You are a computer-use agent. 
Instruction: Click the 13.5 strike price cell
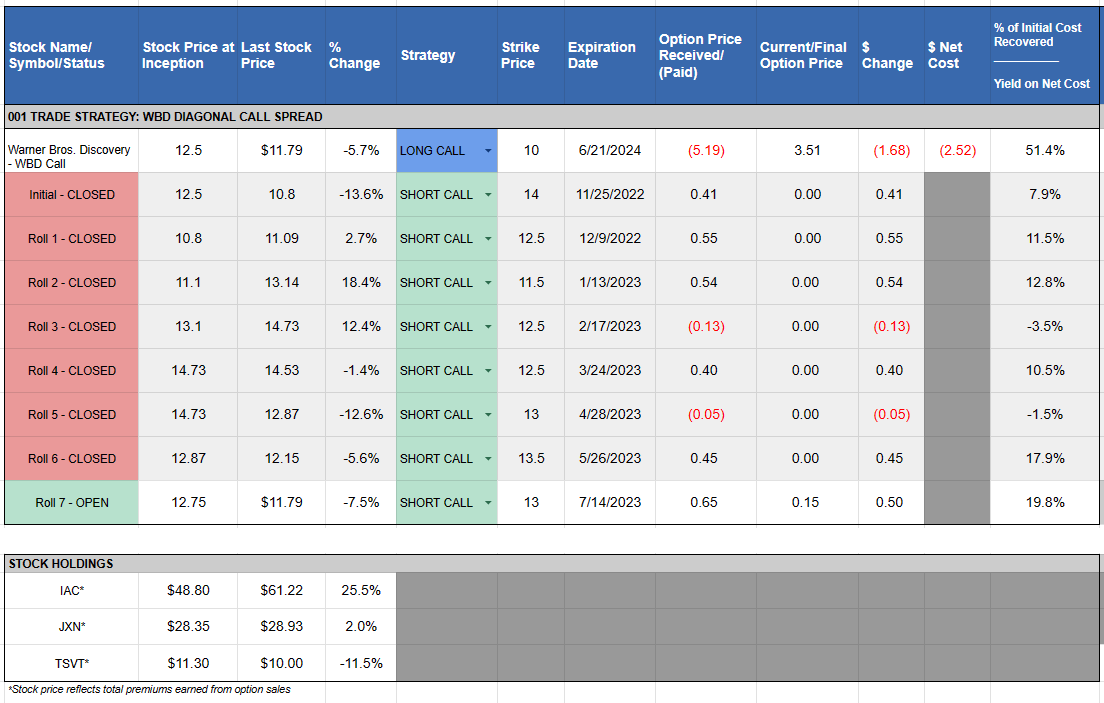pos(531,459)
